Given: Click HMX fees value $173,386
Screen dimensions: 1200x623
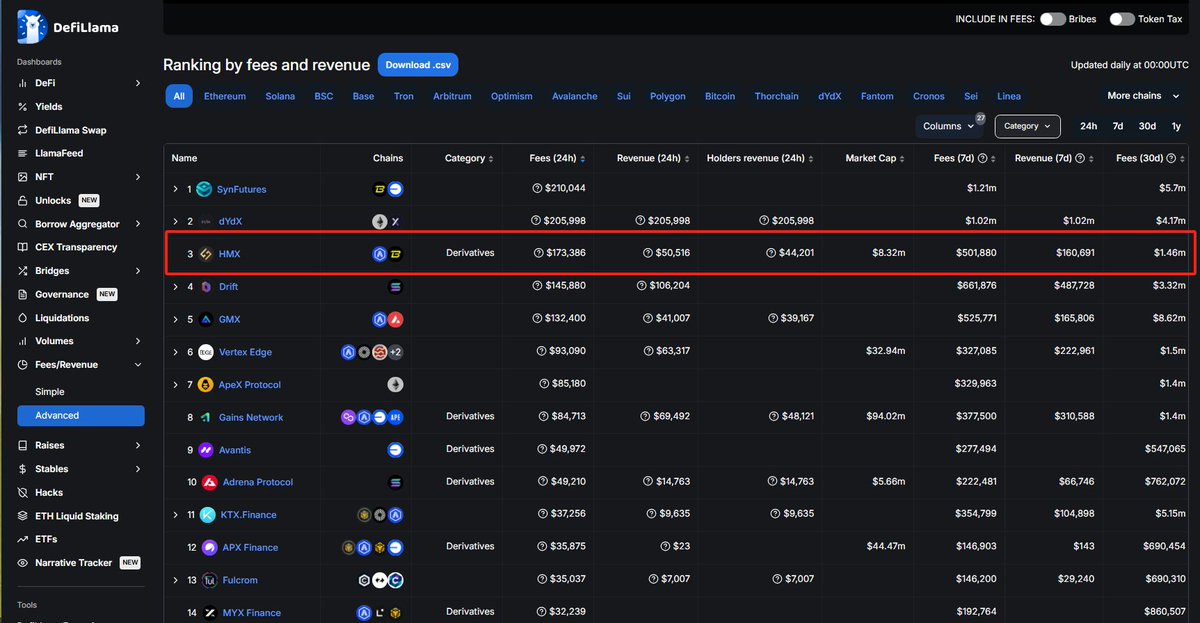Looking at the screenshot, I should click(565, 253).
